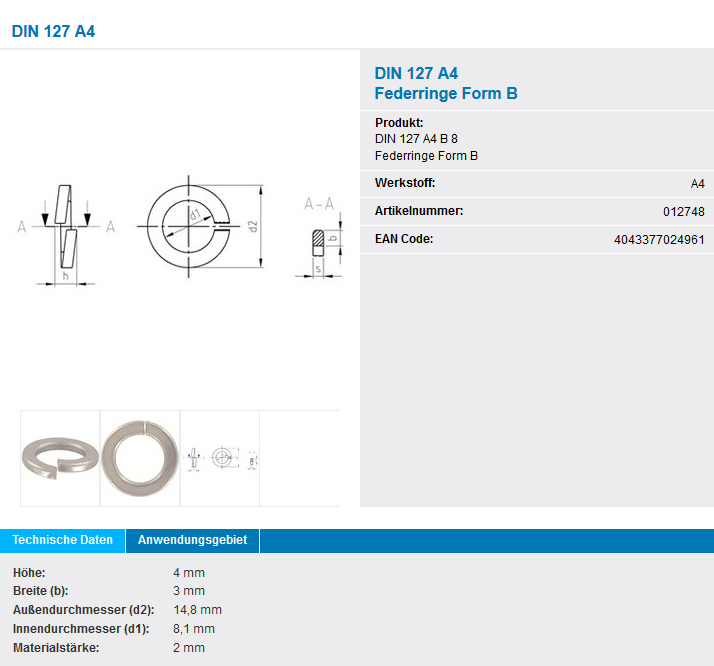Select the top-view washer ring photo thumbnail
Screen dimensions: 714x666
click(139, 458)
